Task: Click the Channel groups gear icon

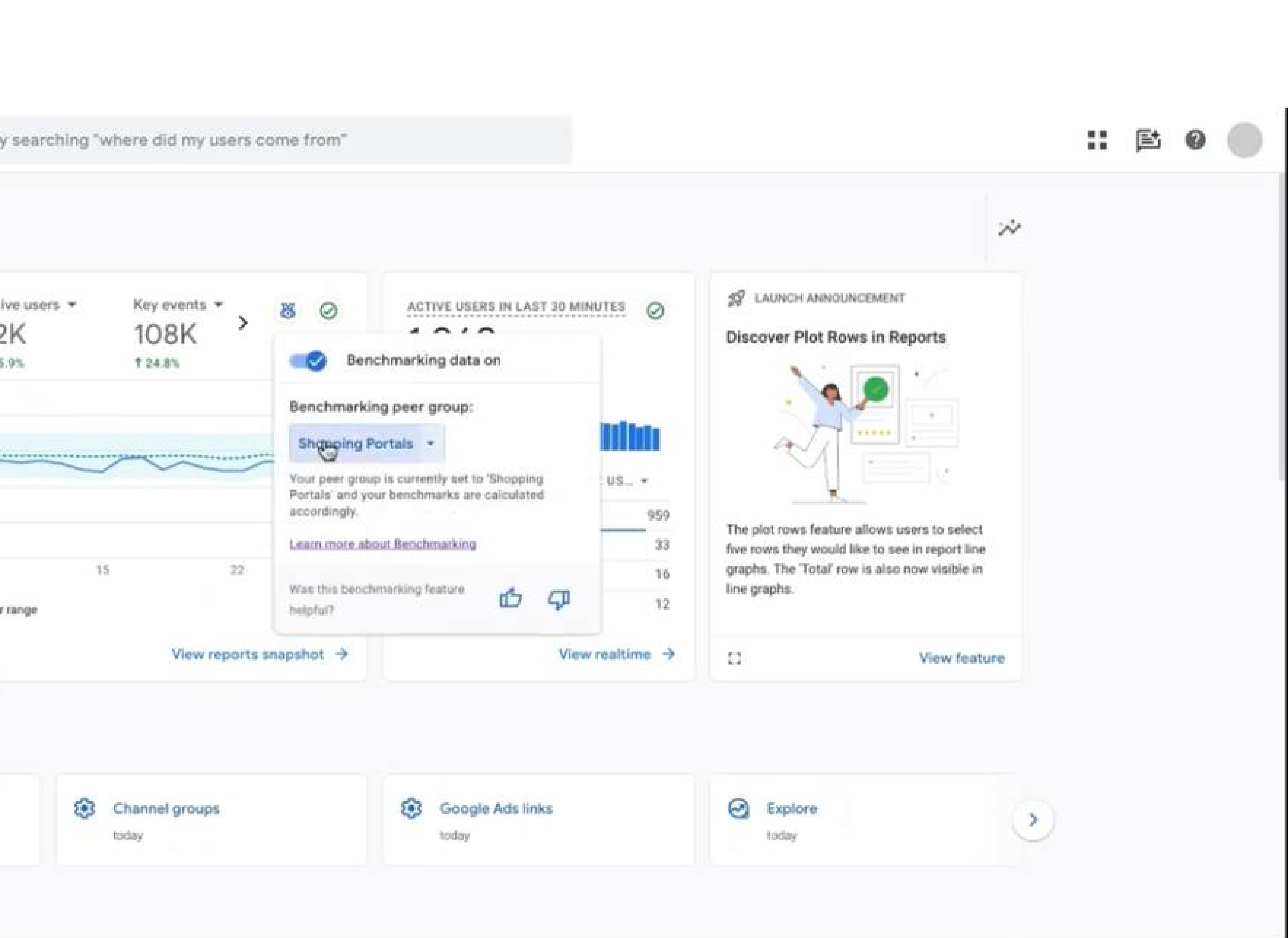Action: (85, 808)
